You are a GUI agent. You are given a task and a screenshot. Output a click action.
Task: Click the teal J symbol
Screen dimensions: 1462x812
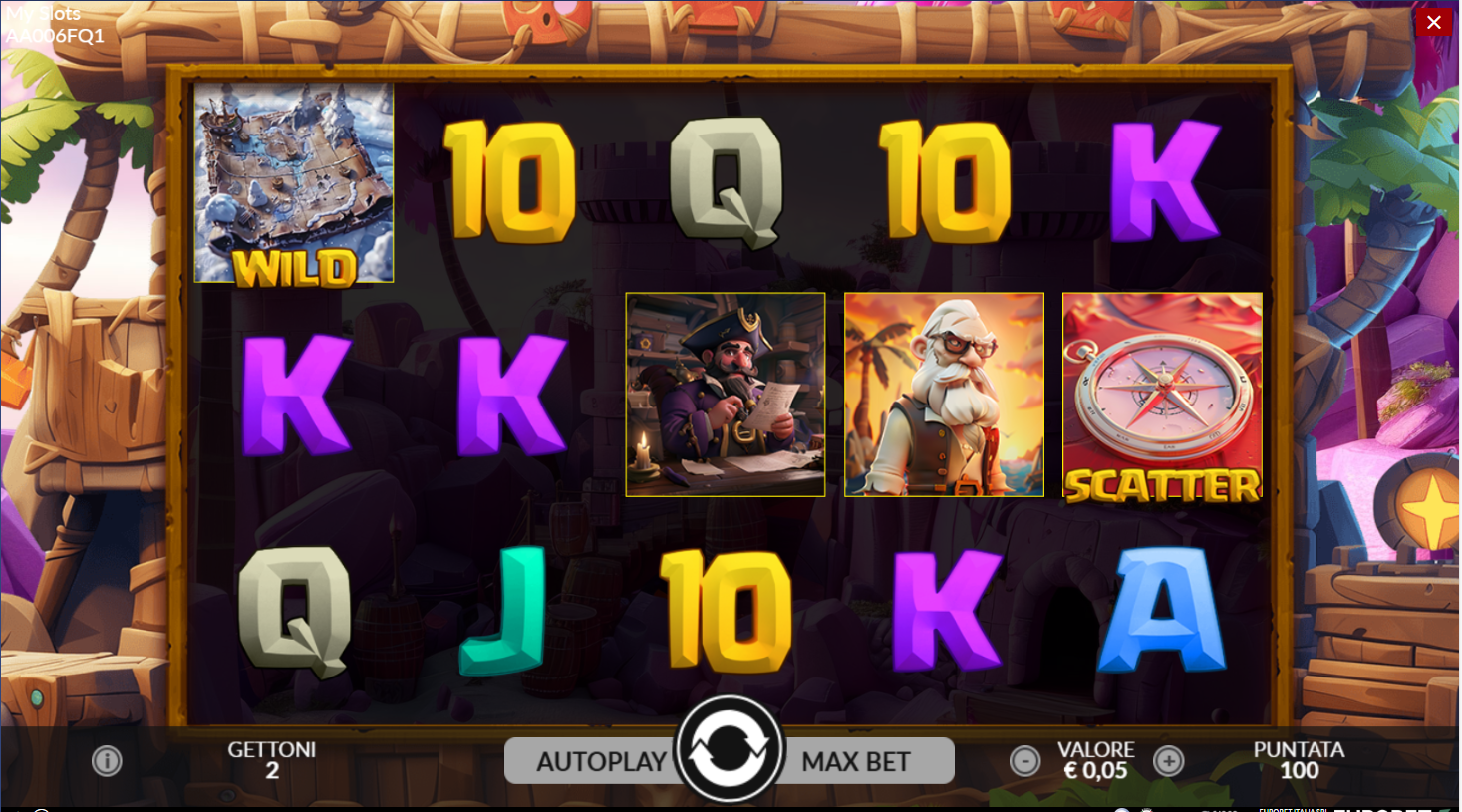(505, 611)
